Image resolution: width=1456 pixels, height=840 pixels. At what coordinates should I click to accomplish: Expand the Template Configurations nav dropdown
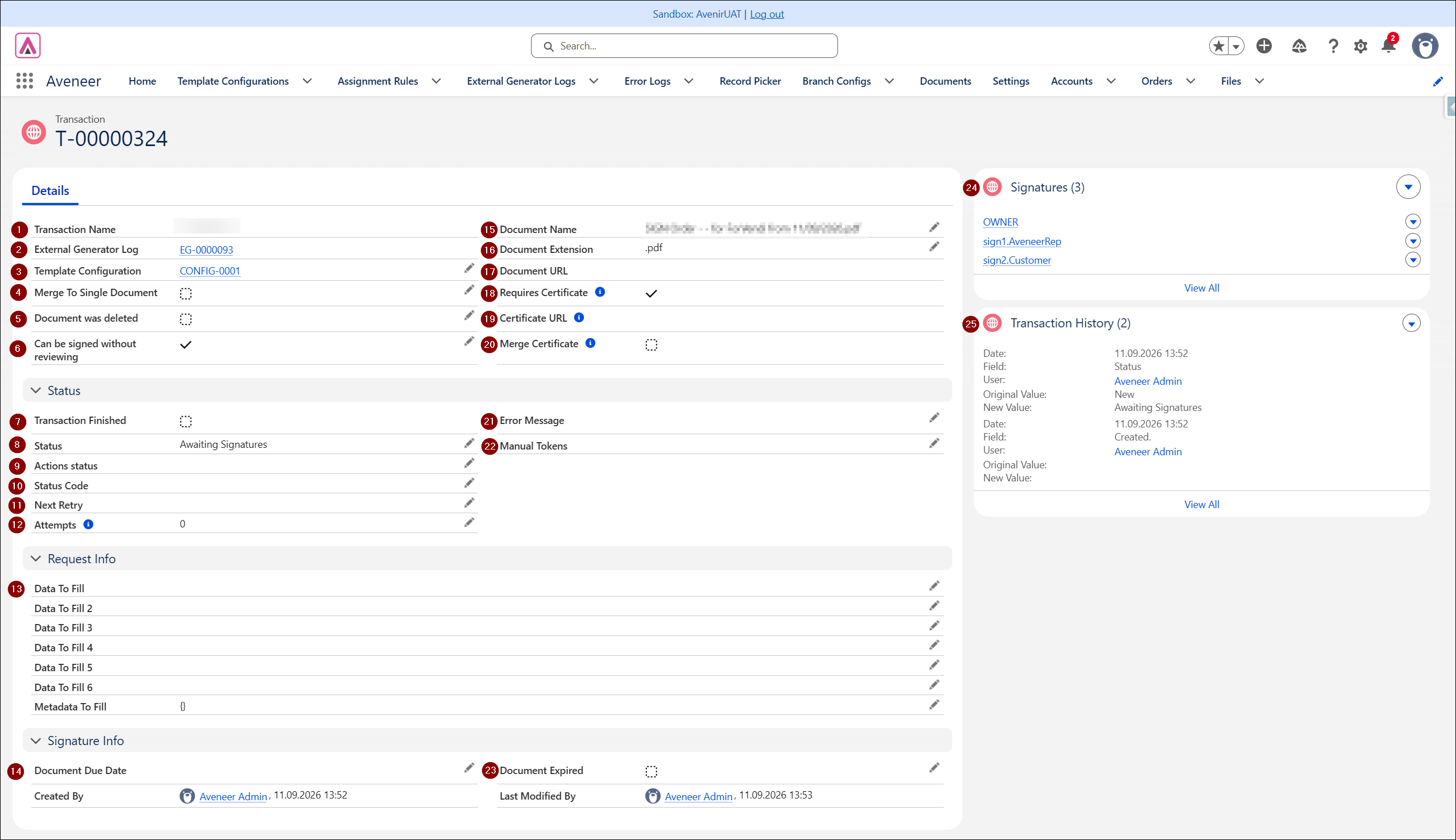pyautogui.click(x=308, y=81)
